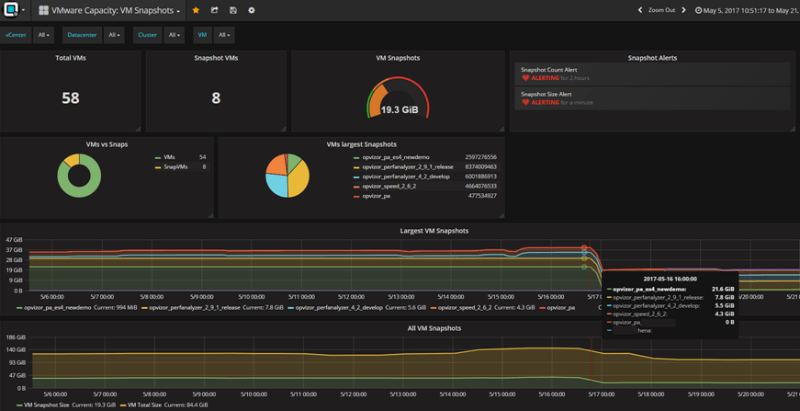
Task: Expand the VM All dropdown
Action: [224, 35]
